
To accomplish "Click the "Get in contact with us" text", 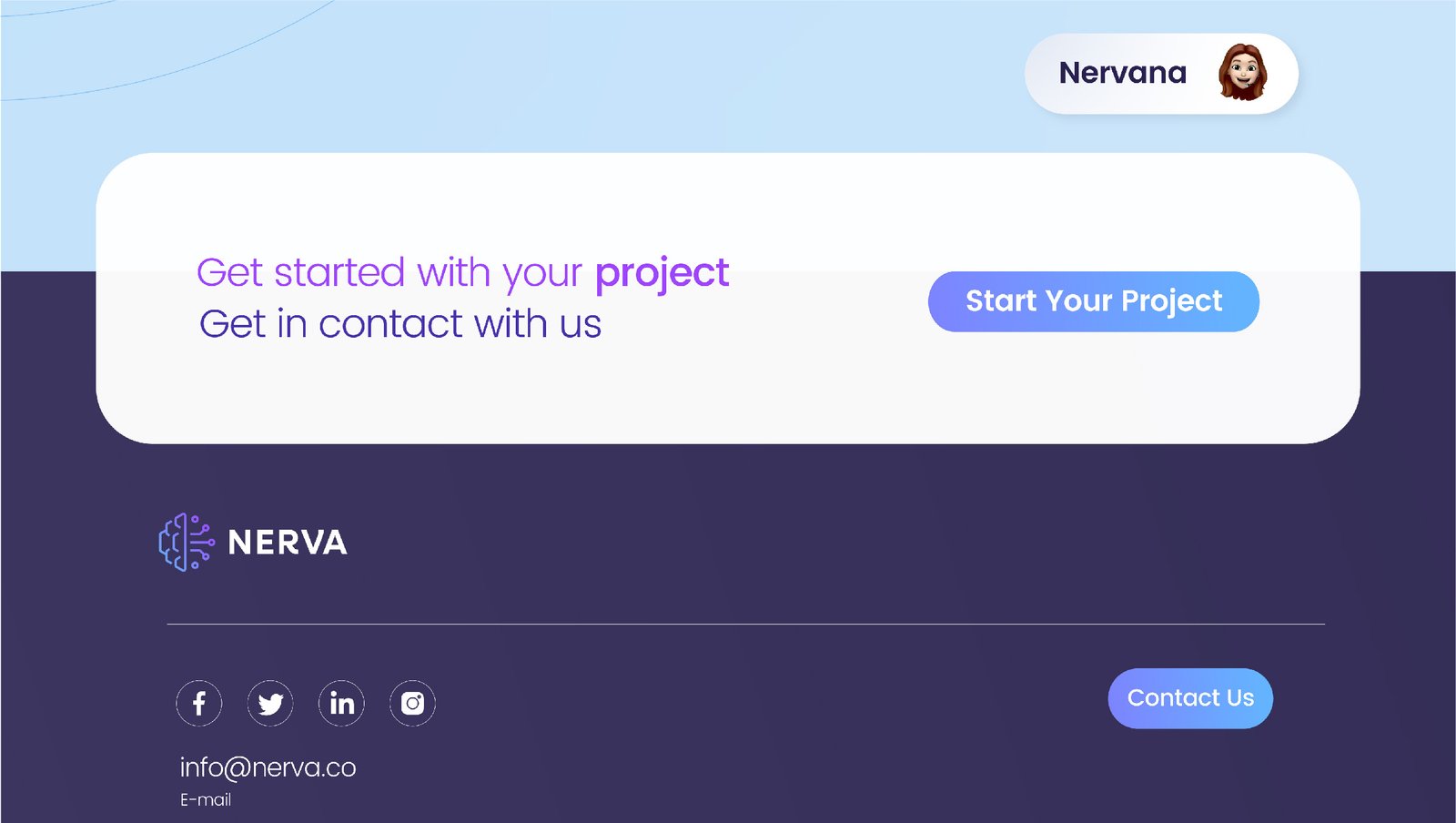I will (x=400, y=324).
